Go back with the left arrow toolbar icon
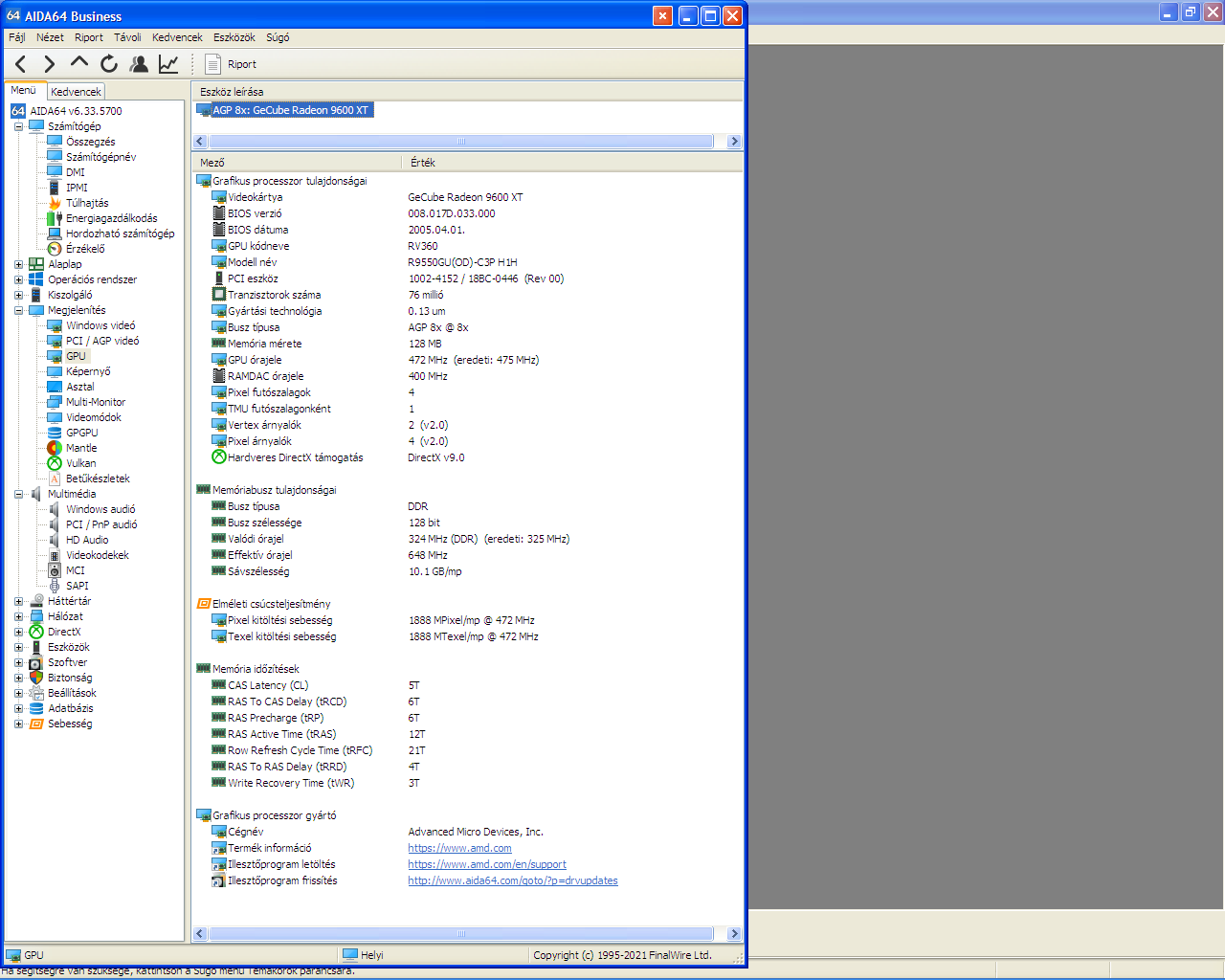This screenshot has height=980, width=1225. (x=21, y=64)
